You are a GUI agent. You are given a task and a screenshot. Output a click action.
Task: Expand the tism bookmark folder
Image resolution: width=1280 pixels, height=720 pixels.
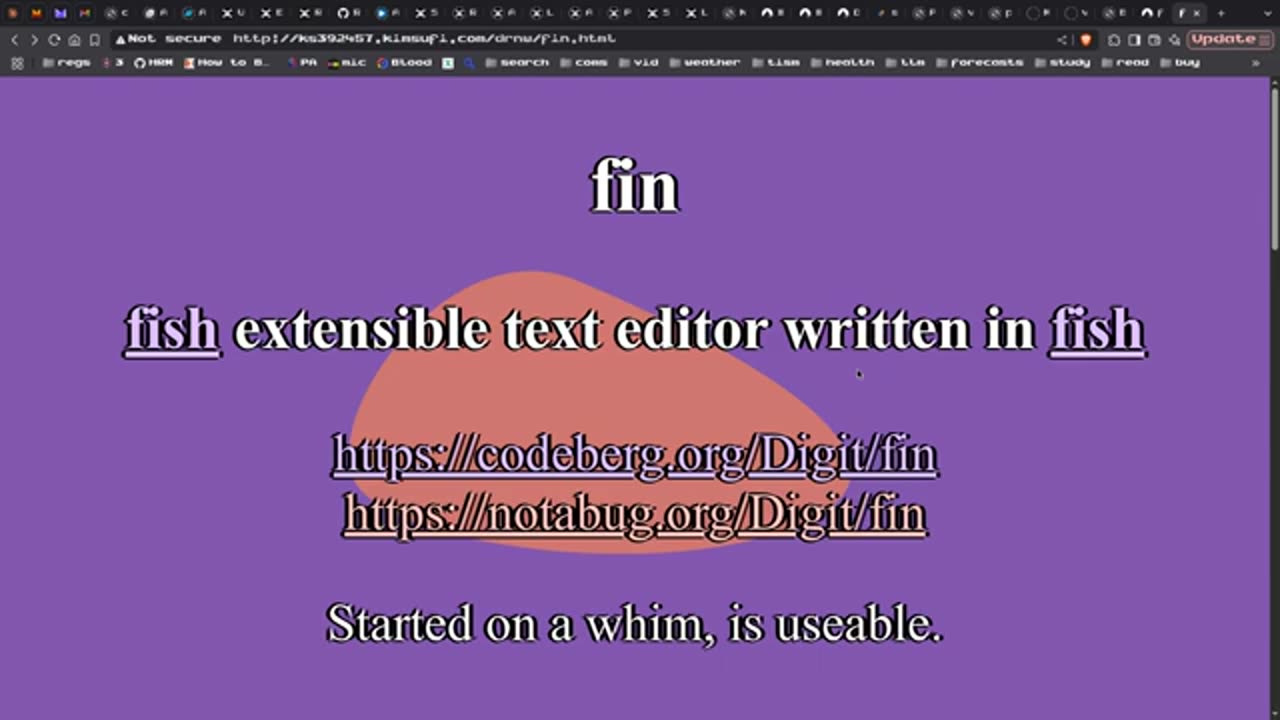point(776,62)
